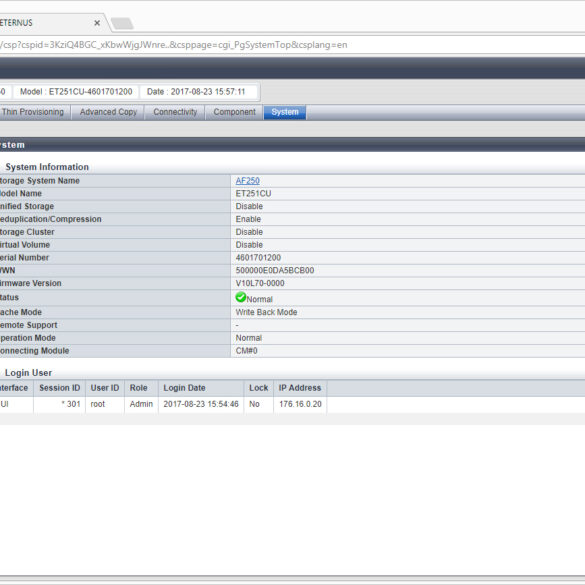The height and width of the screenshot is (585, 585).
Task: Click the Cache Mode row label
Action: 21,312
